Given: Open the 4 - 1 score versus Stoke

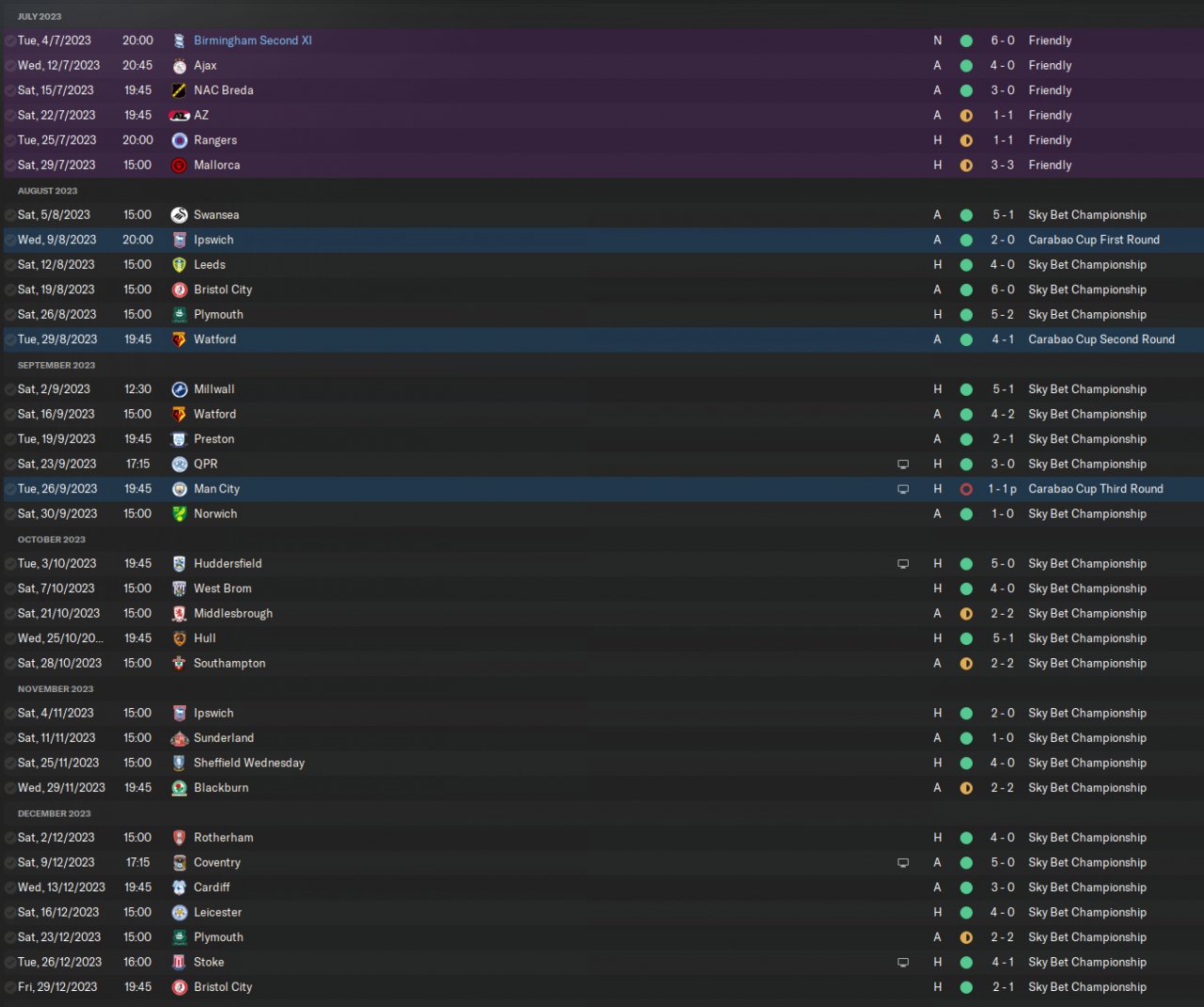Looking at the screenshot, I should click(x=1003, y=962).
